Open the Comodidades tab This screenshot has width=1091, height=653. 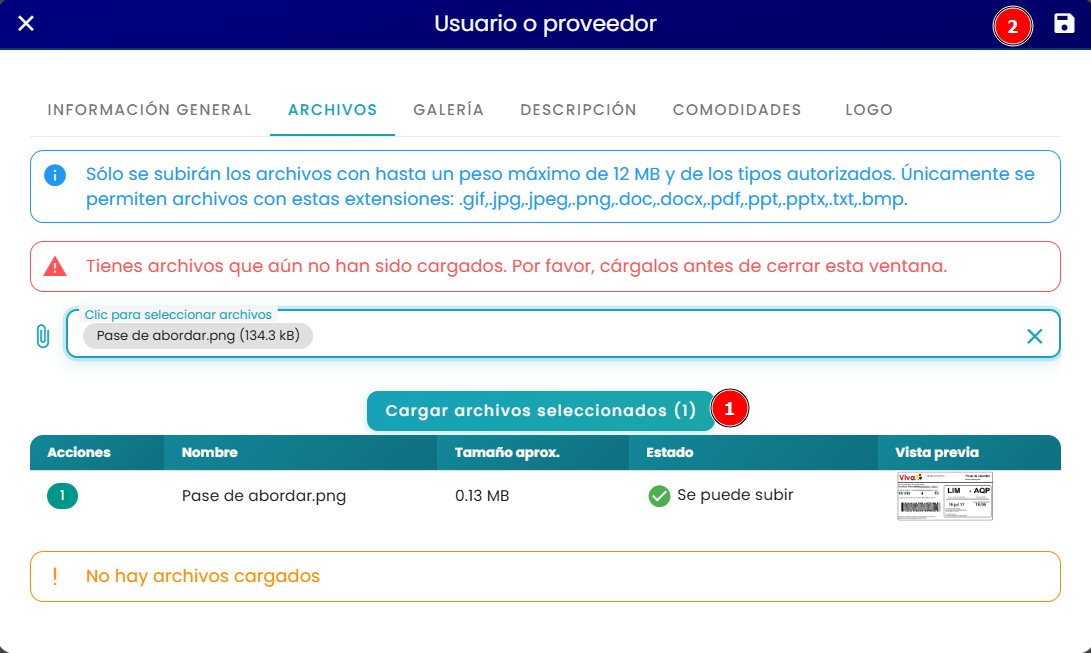pyautogui.click(x=737, y=110)
